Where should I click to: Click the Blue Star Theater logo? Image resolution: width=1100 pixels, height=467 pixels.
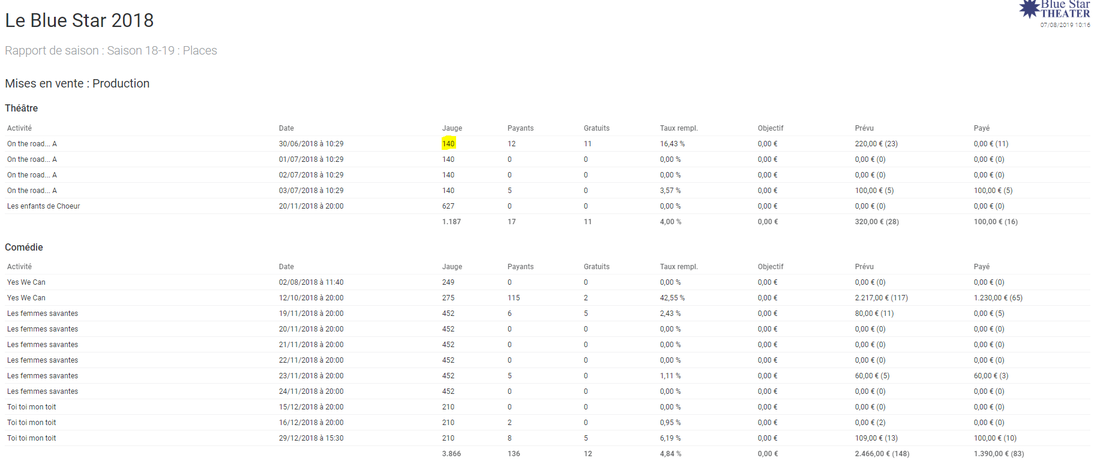[1055, 9]
